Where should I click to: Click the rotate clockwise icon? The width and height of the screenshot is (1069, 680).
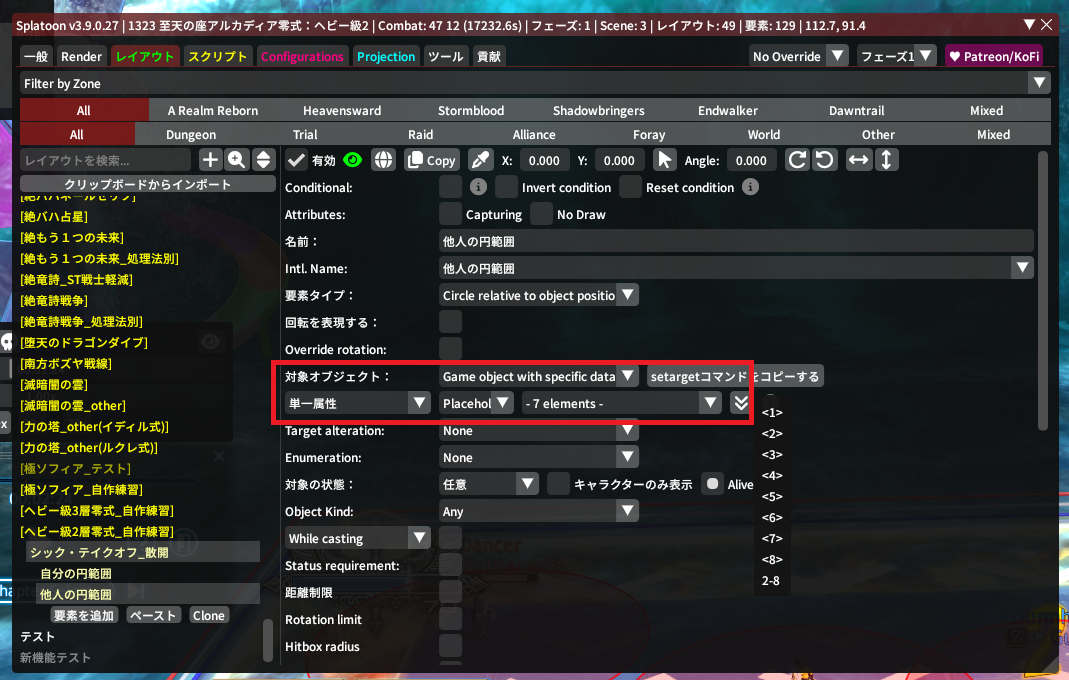point(797,160)
